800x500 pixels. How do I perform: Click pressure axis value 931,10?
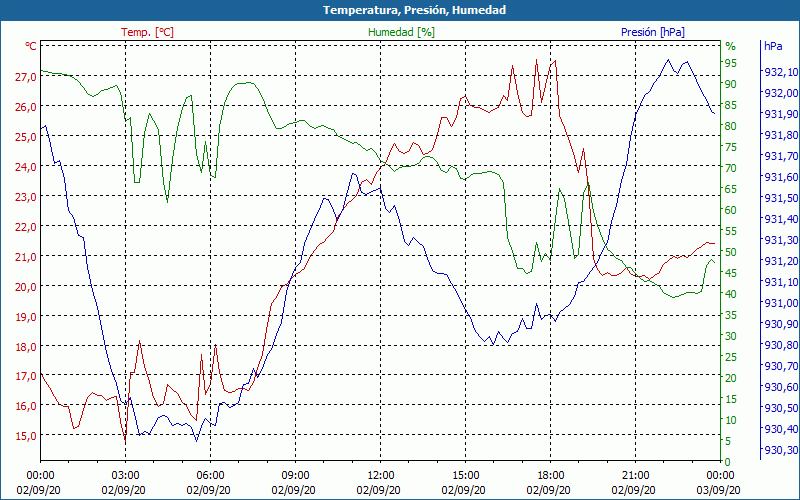[x=781, y=282]
